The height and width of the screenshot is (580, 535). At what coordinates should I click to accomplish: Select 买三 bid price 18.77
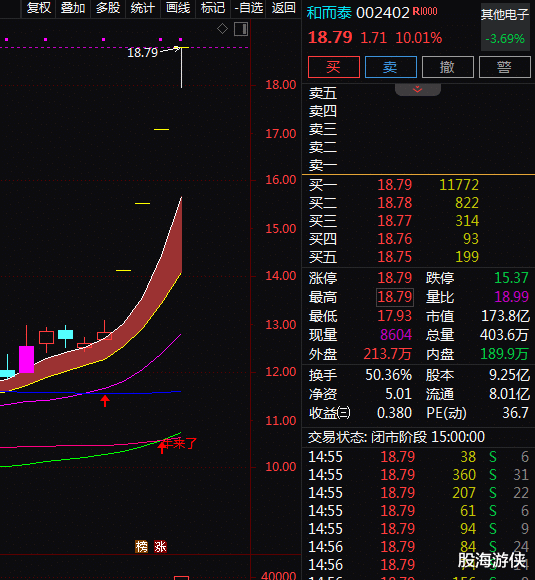point(394,221)
